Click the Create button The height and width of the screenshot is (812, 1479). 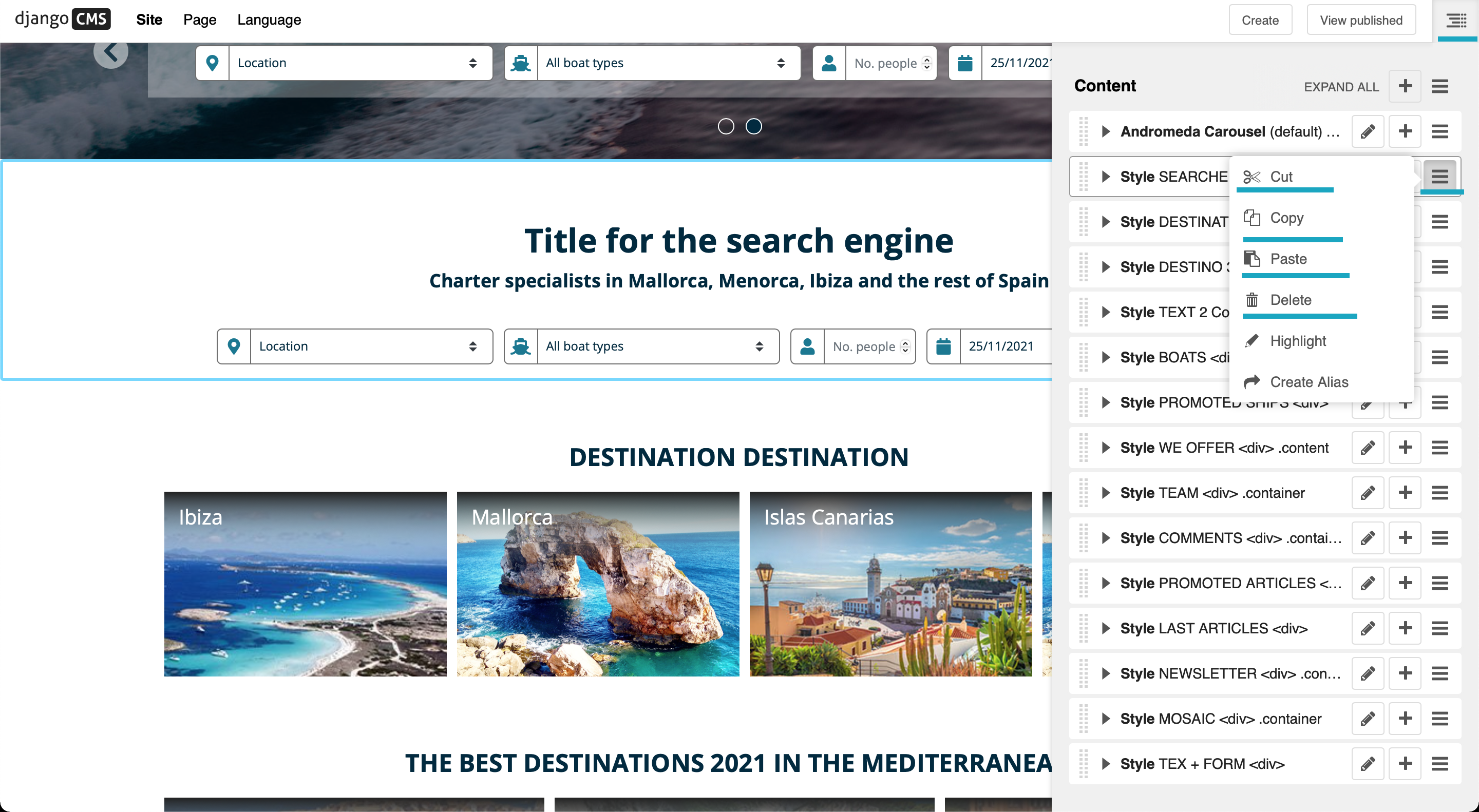[1260, 20]
